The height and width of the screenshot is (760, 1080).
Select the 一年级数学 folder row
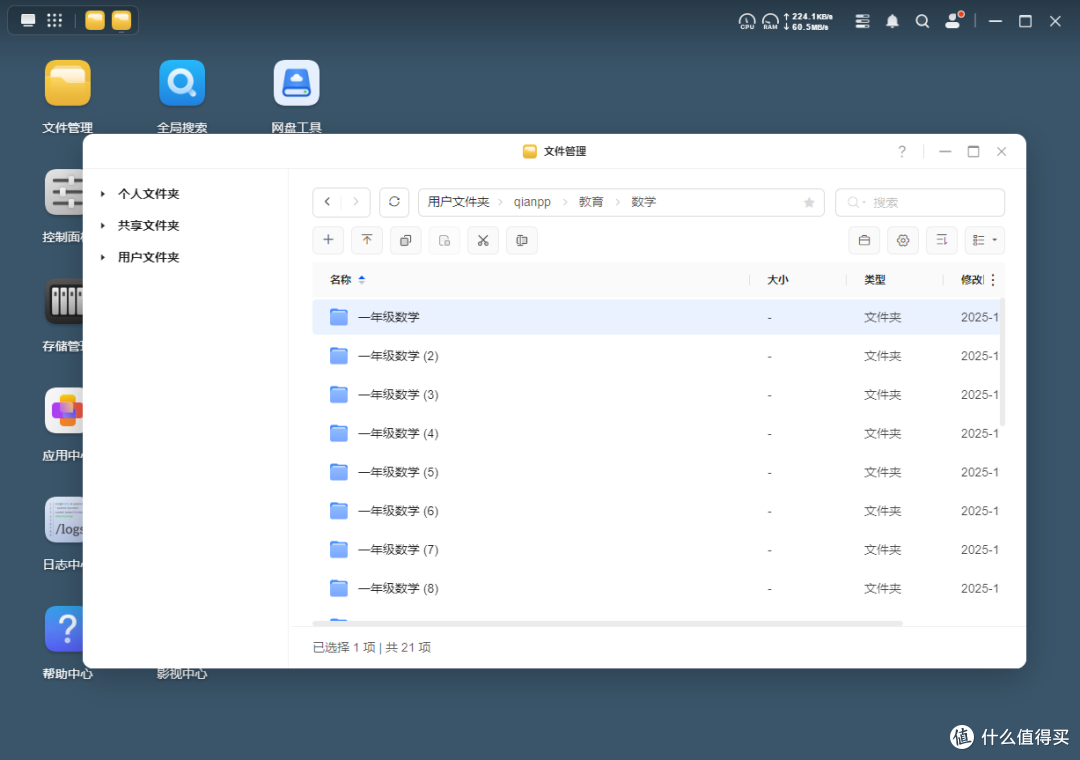[x=656, y=317]
